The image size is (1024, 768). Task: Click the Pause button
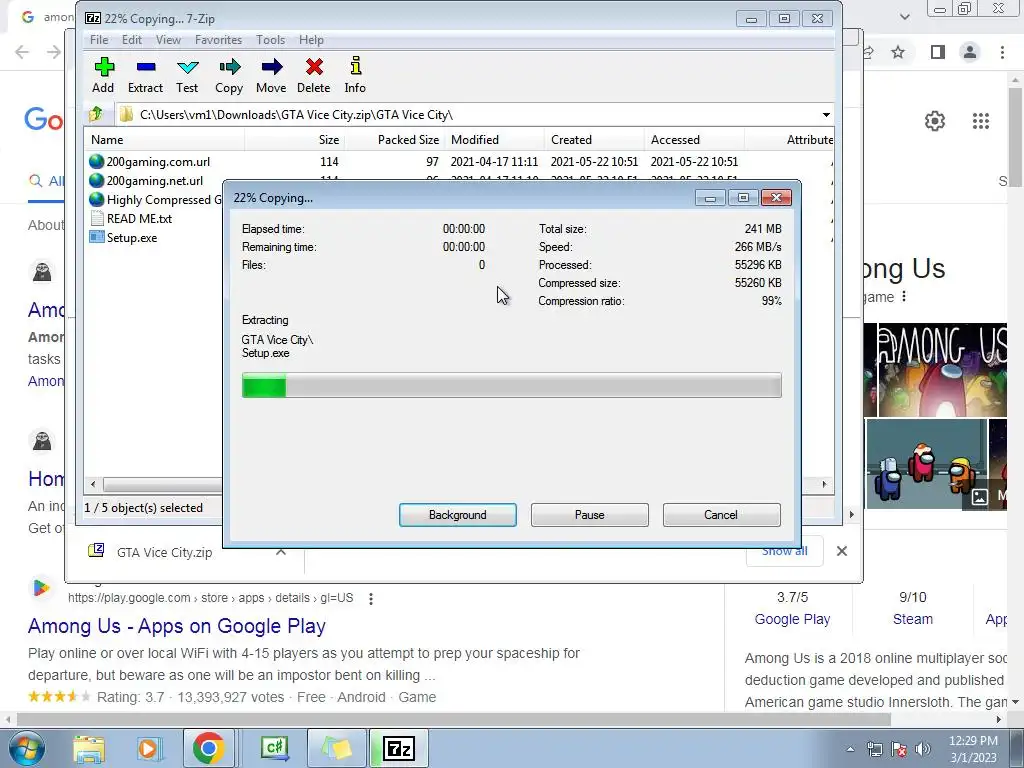tap(590, 515)
